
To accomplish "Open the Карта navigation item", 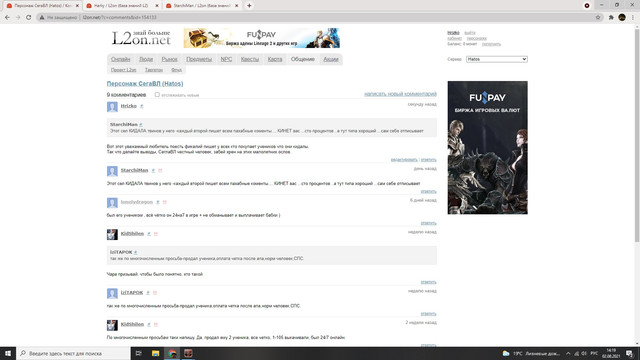I will 275,59.
